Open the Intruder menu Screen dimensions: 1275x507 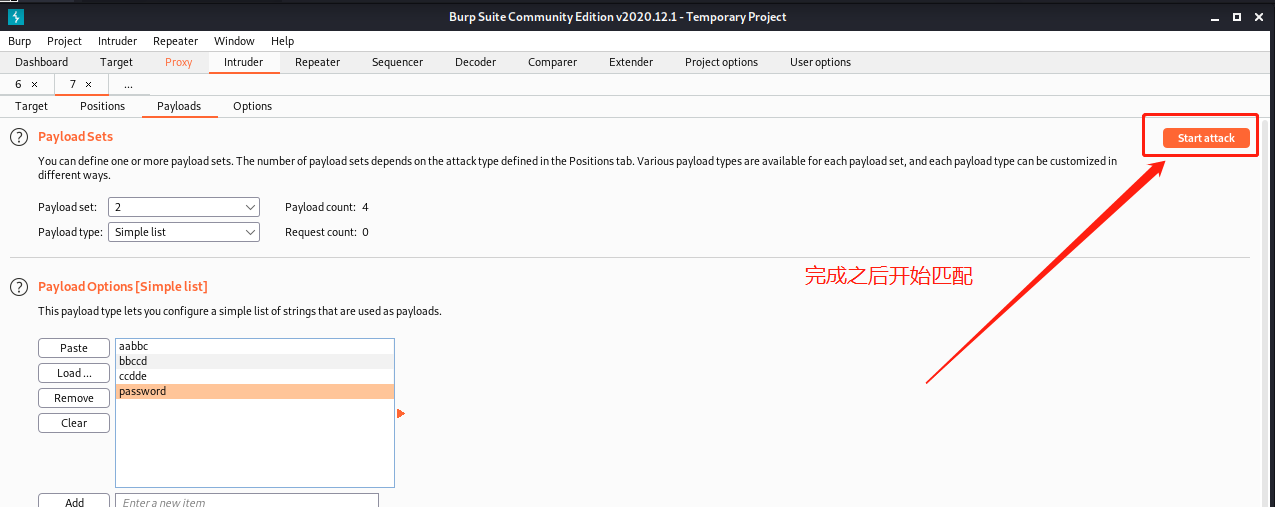point(118,41)
